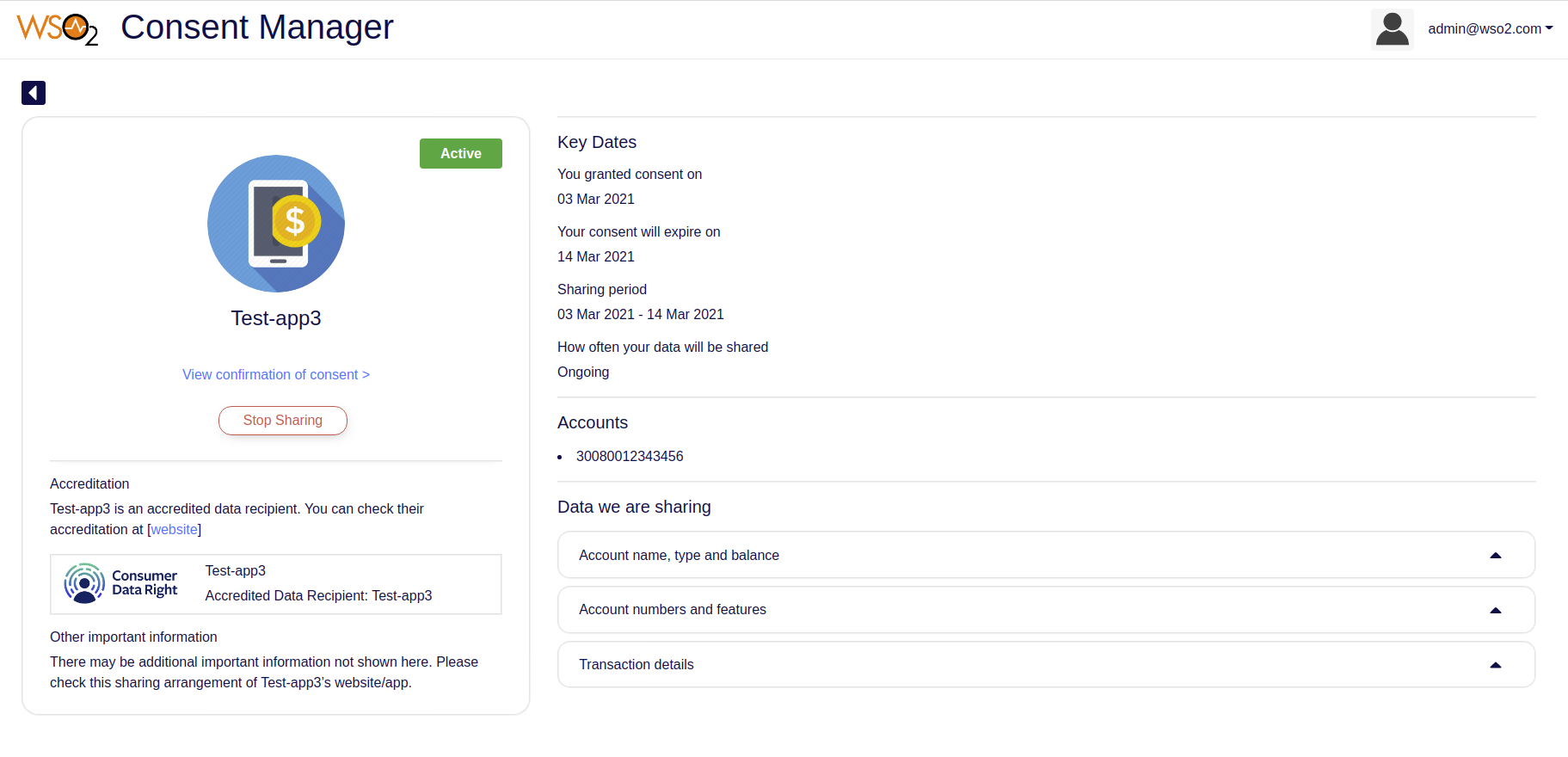Open View confirmation of consent link
1568x757 pixels.
point(276,375)
